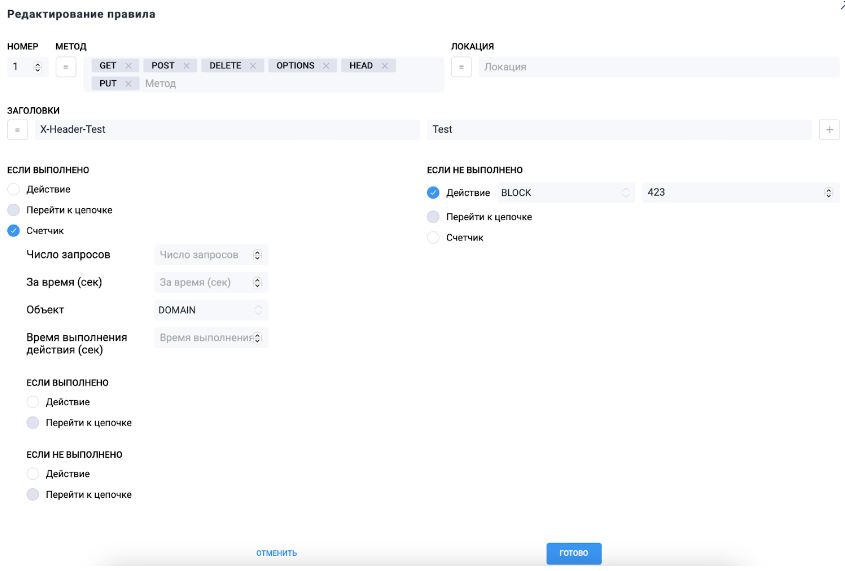Click the Отменить link
The image size is (845, 571).
(x=276, y=553)
